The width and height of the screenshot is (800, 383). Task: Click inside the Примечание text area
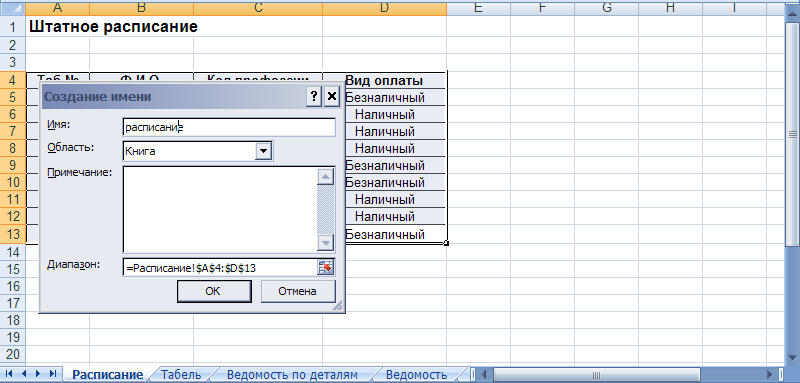219,209
